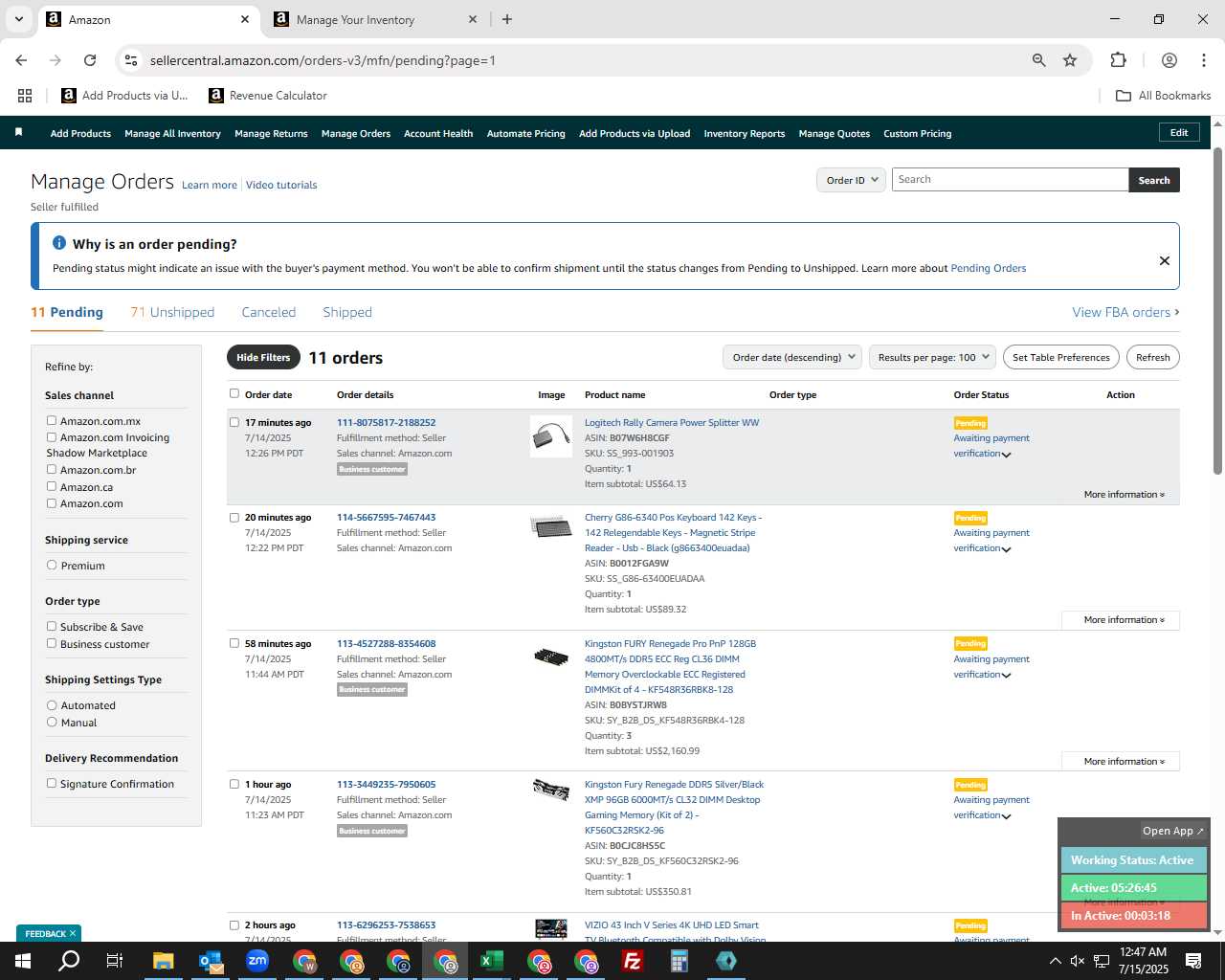Switch to the Shipped orders tab
1225x980 pixels.
pyautogui.click(x=347, y=312)
